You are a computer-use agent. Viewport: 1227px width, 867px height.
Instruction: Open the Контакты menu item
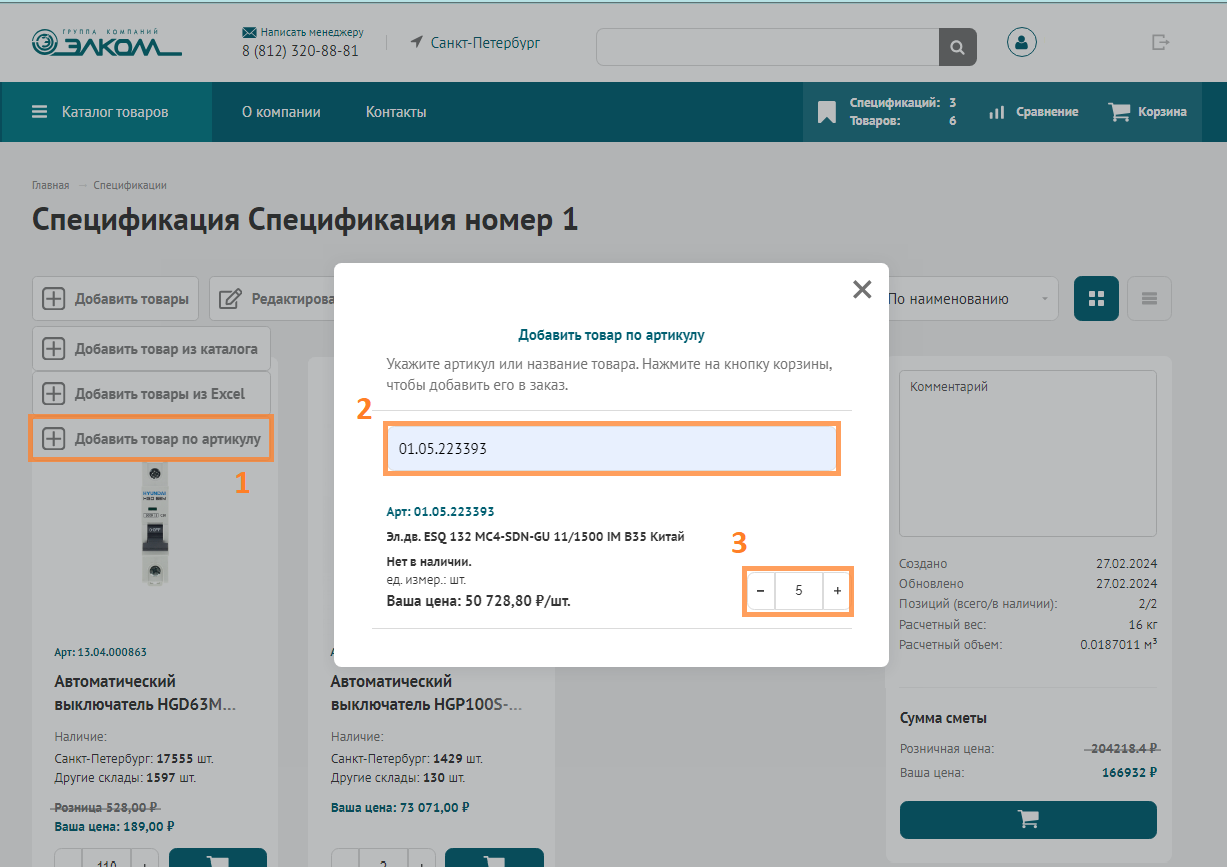(396, 112)
